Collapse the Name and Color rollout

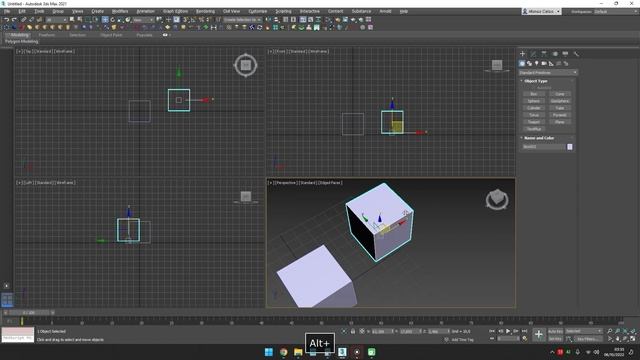[538, 138]
